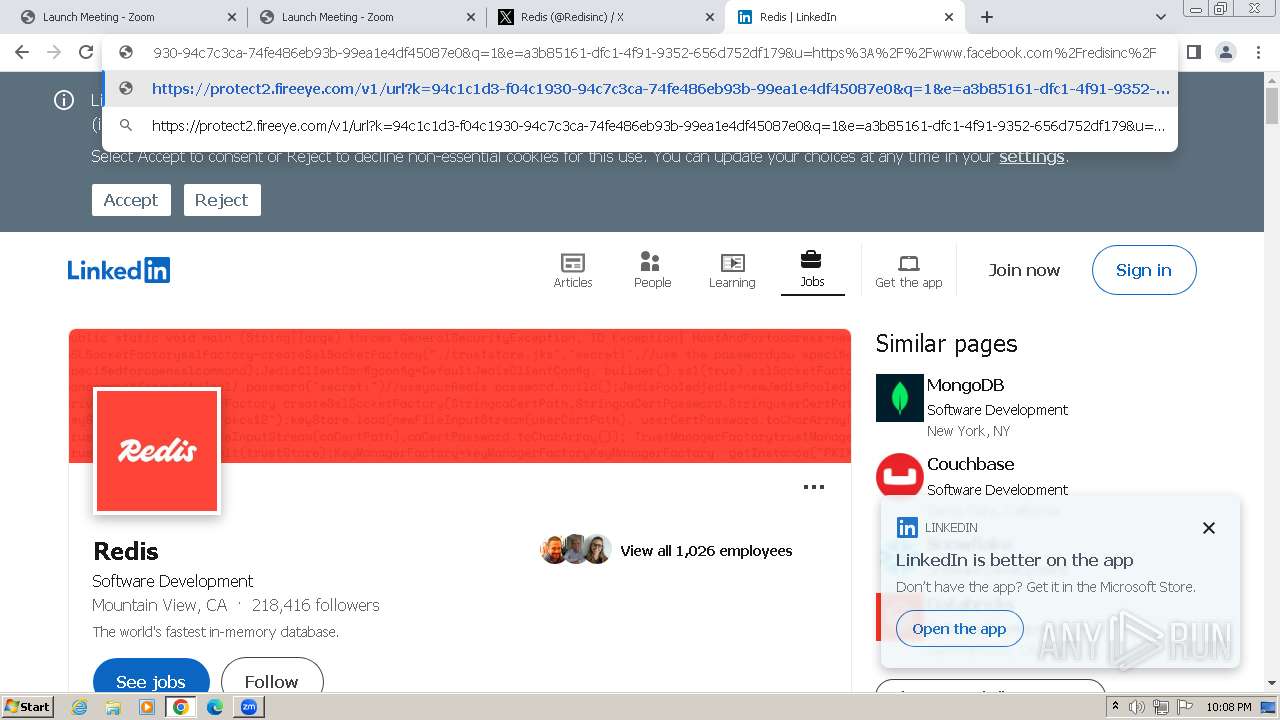Open a new tab with plus button
The width and height of the screenshot is (1280, 720).
(x=986, y=17)
